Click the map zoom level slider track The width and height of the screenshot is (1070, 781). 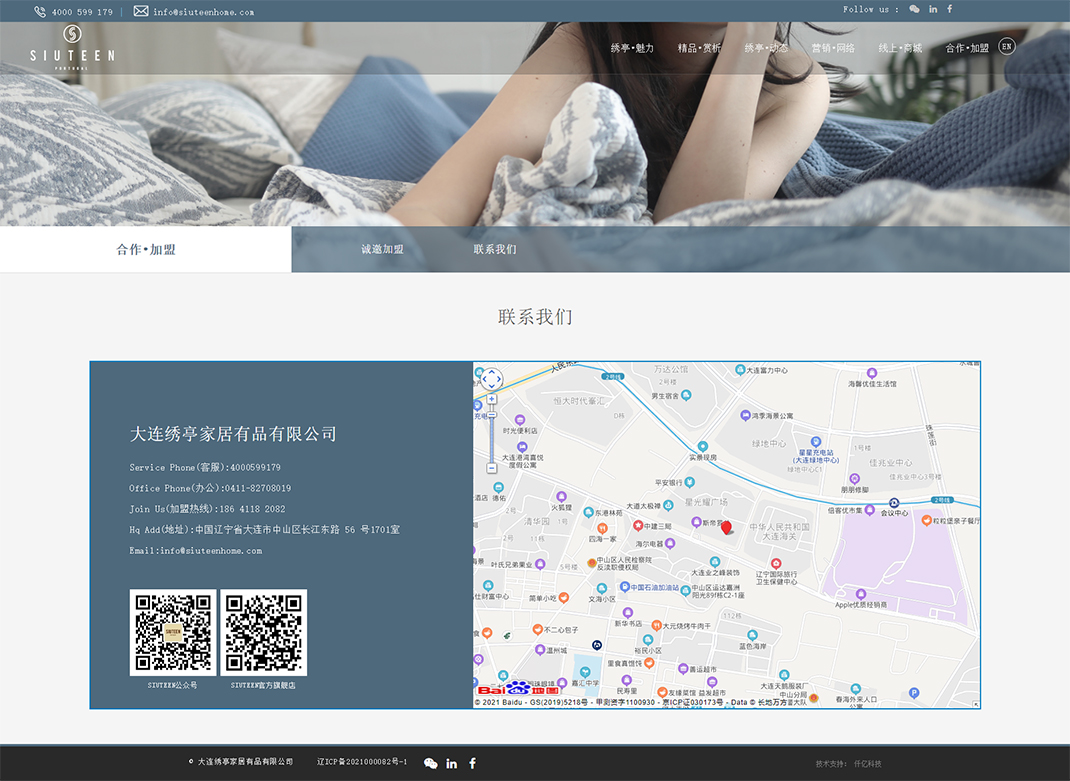491,433
